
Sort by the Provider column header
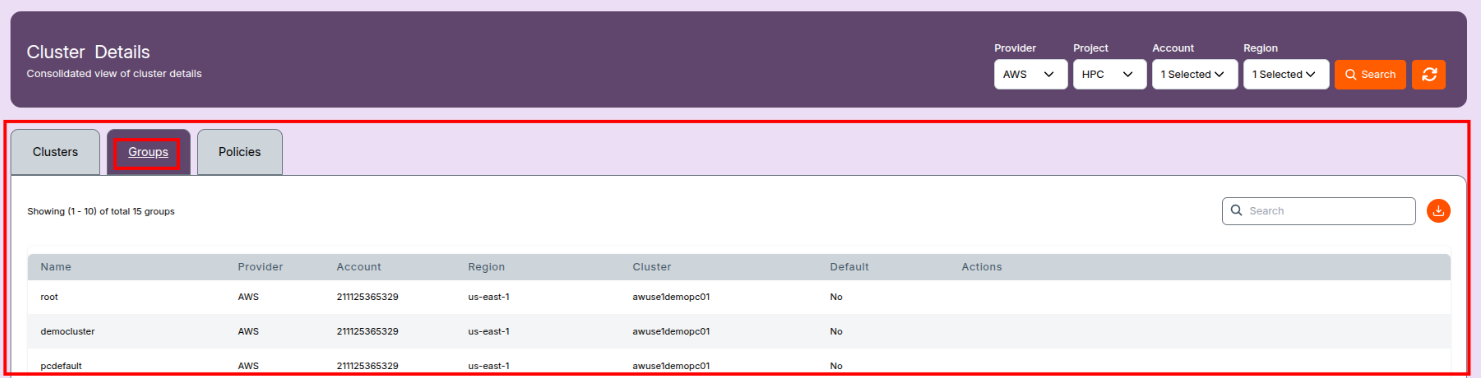pyautogui.click(x=260, y=267)
